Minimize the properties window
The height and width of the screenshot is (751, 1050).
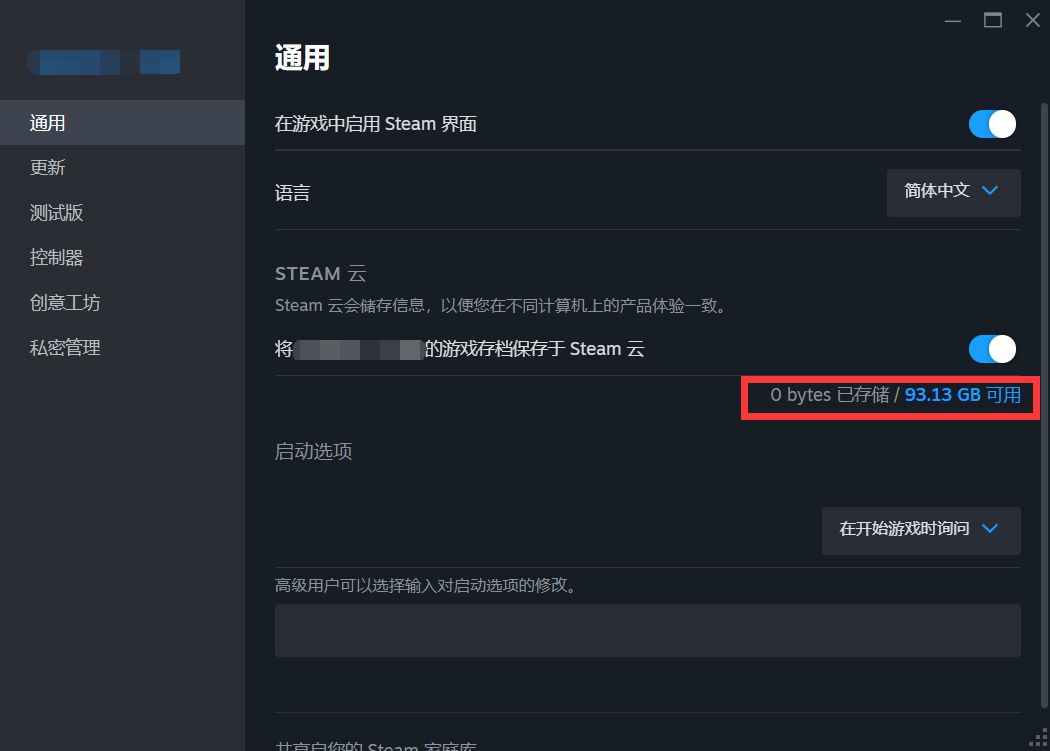point(953,21)
